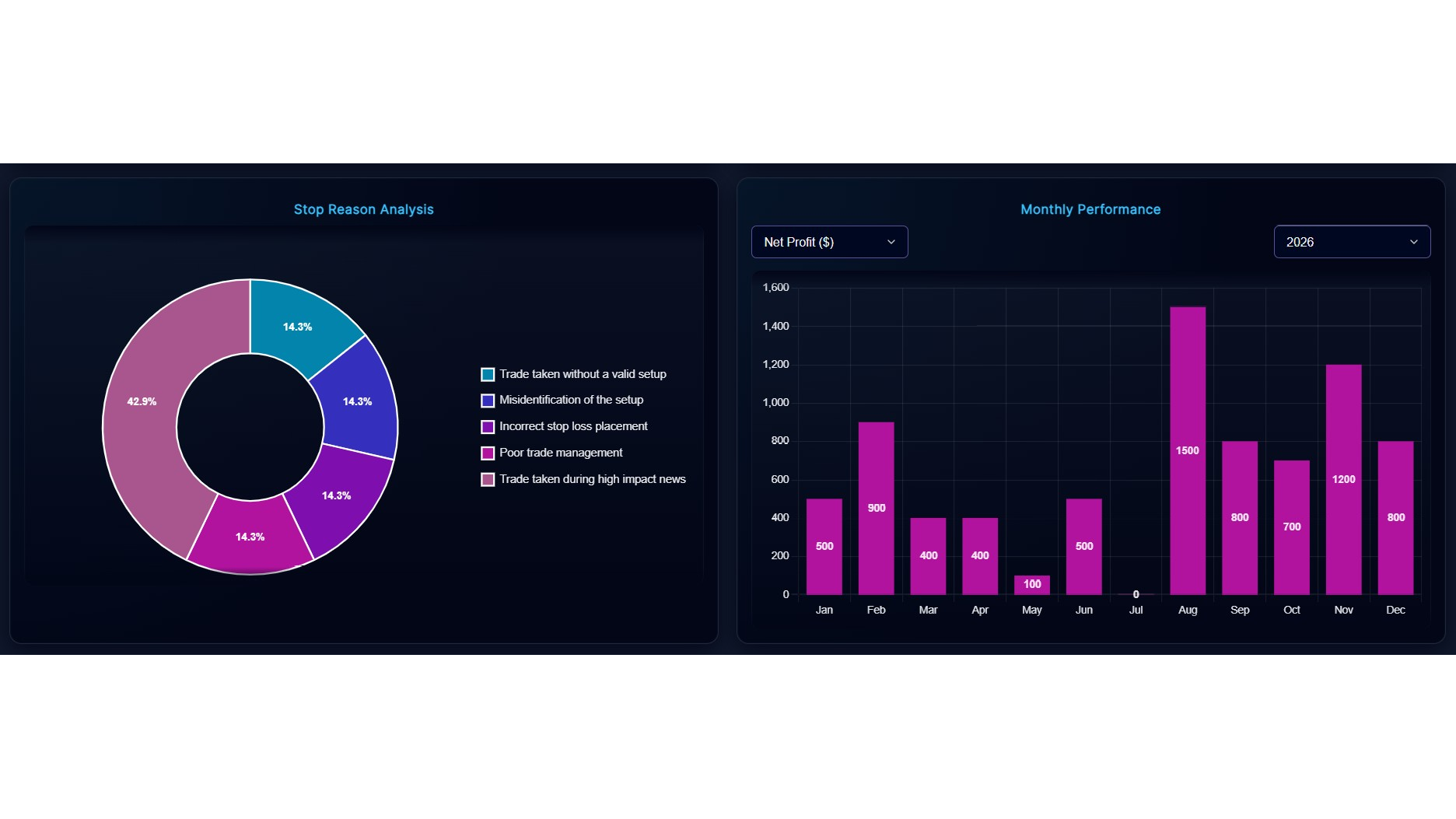Click the October bar showing 700

tap(1291, 527)
